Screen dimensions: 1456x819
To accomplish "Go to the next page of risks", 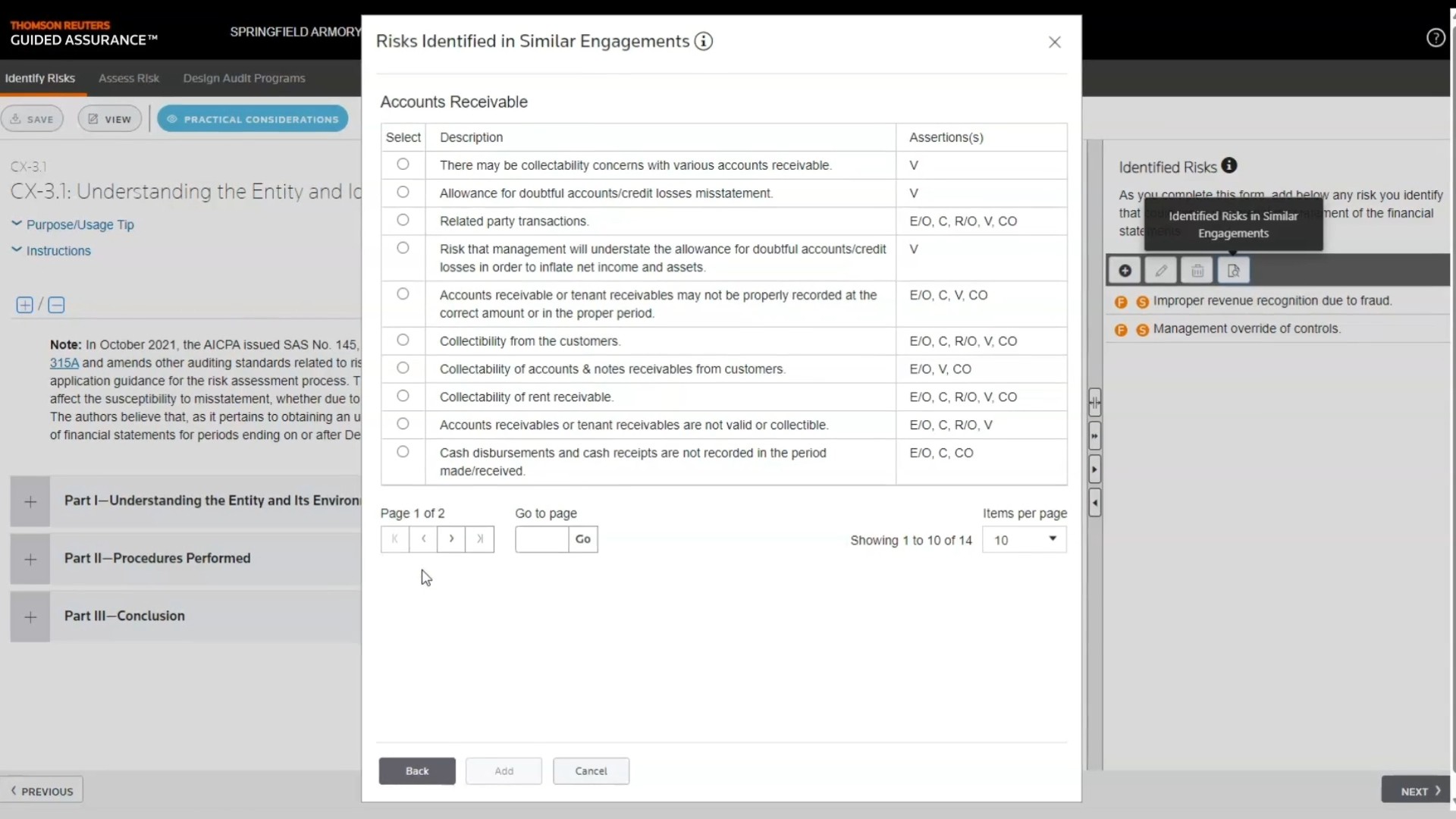I will [x=451, y=539].
